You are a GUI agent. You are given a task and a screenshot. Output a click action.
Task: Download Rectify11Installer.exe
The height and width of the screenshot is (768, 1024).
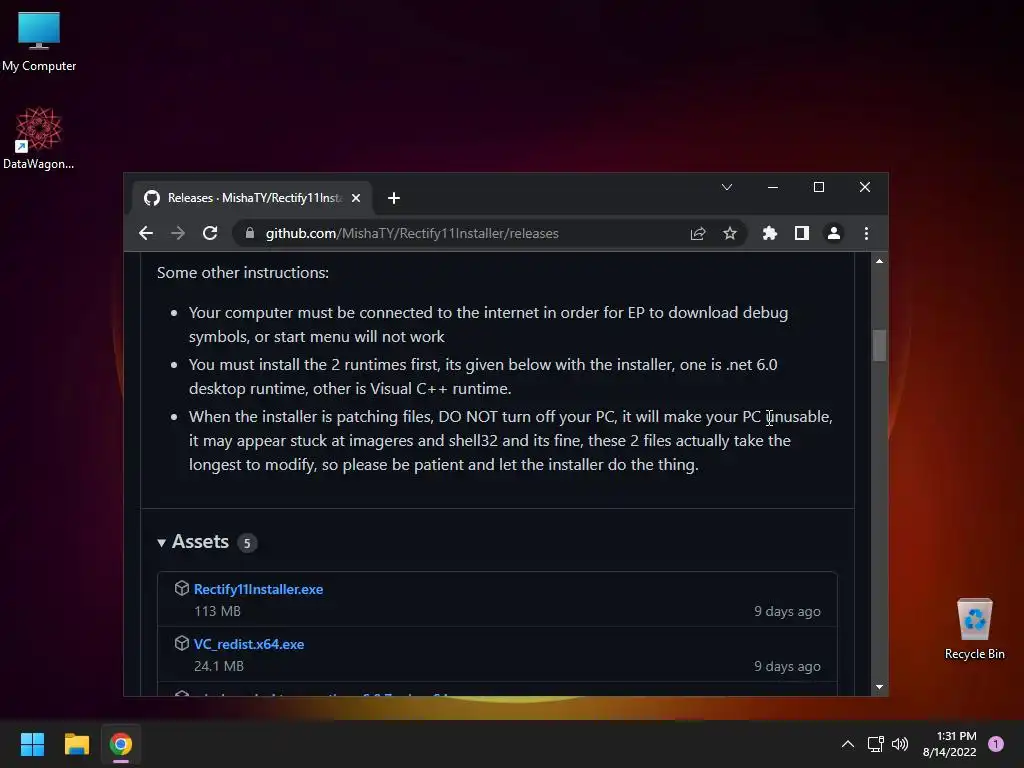(x=258, y=589)
